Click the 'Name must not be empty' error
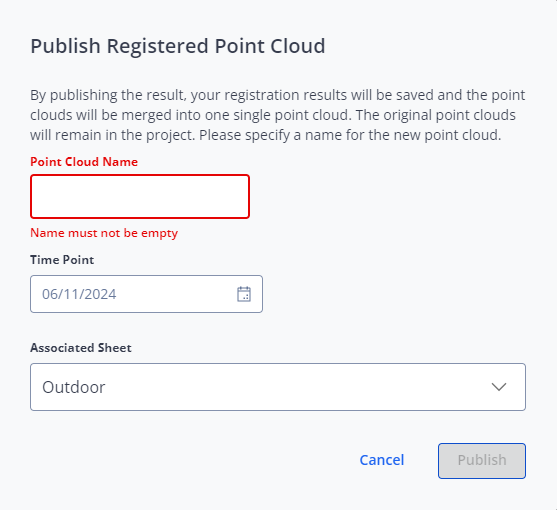Image resolution: width=557 pixels, height=510 pixels. (x=104, y=233)
